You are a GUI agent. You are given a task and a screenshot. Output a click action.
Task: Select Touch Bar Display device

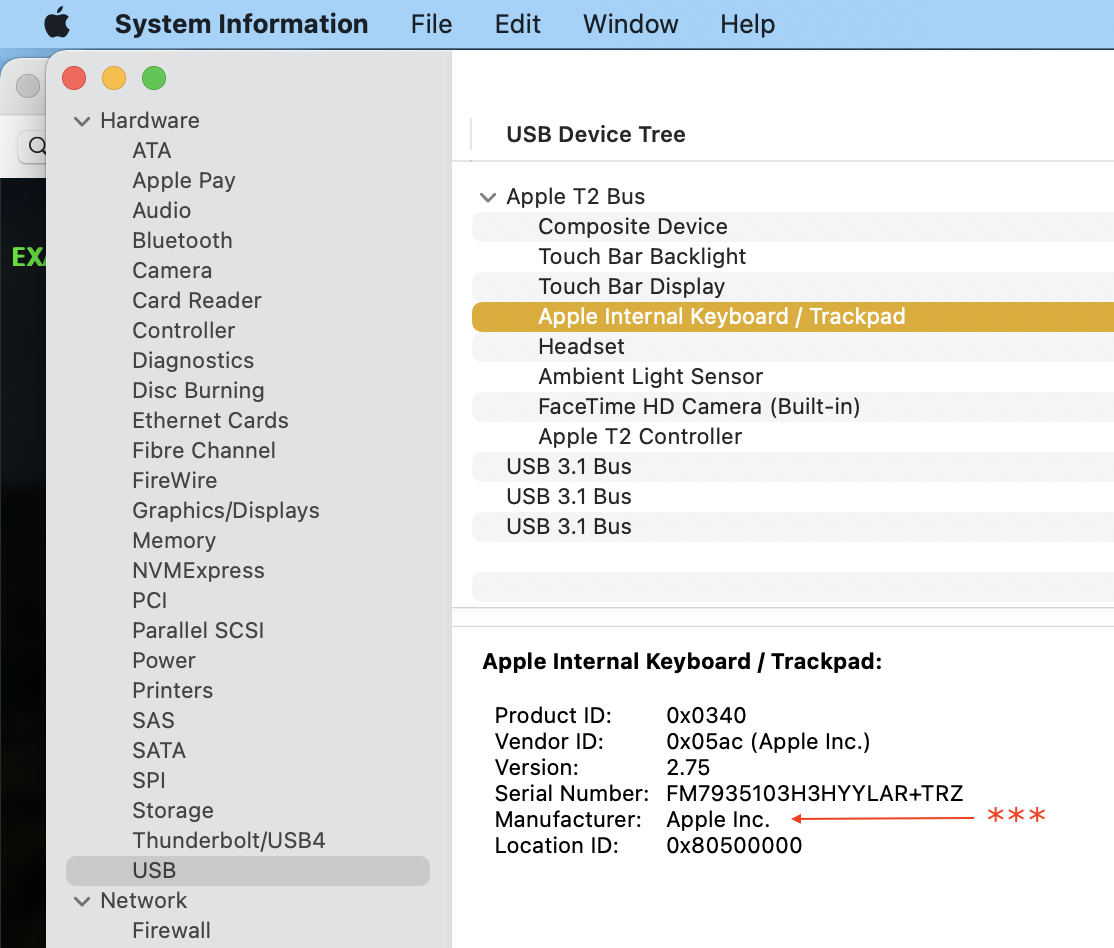tap(631, 286)
